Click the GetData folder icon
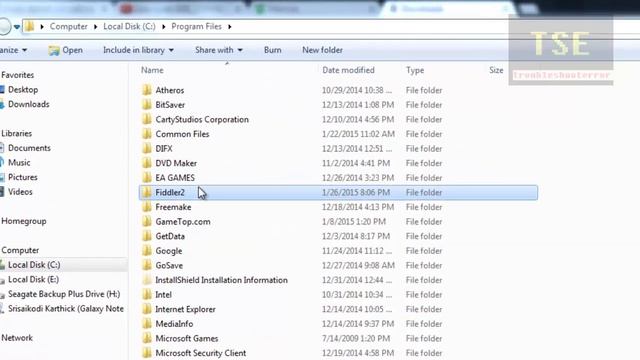 point(147,236)
